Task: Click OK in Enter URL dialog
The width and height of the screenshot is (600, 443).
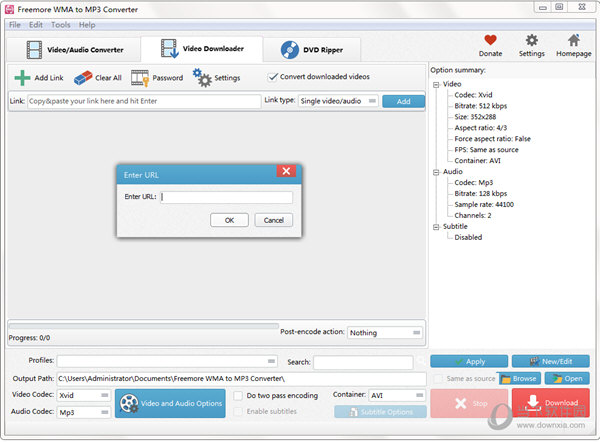Action: 229,220
